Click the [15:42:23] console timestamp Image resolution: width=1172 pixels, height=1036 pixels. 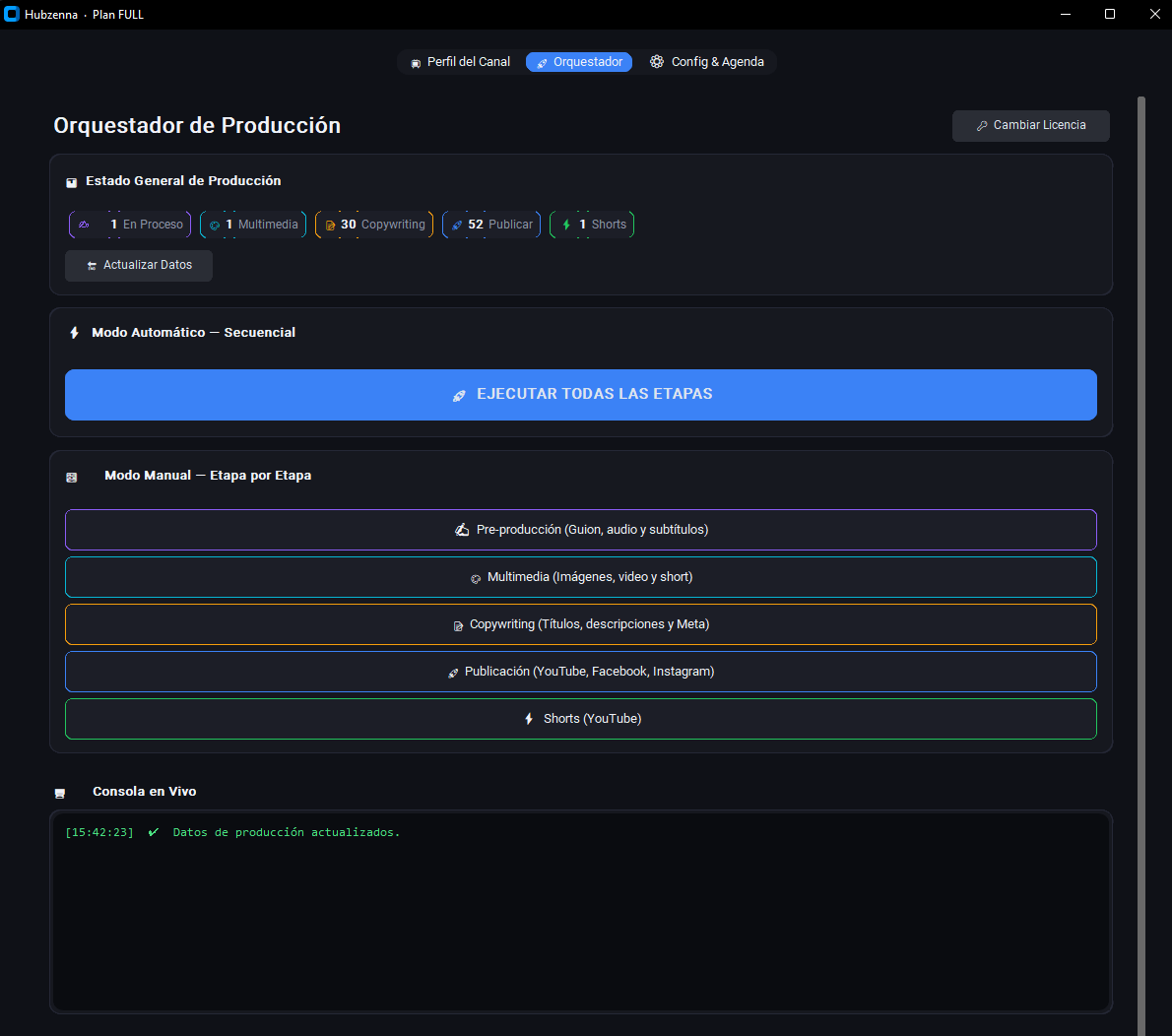click(x=99, y=832)
